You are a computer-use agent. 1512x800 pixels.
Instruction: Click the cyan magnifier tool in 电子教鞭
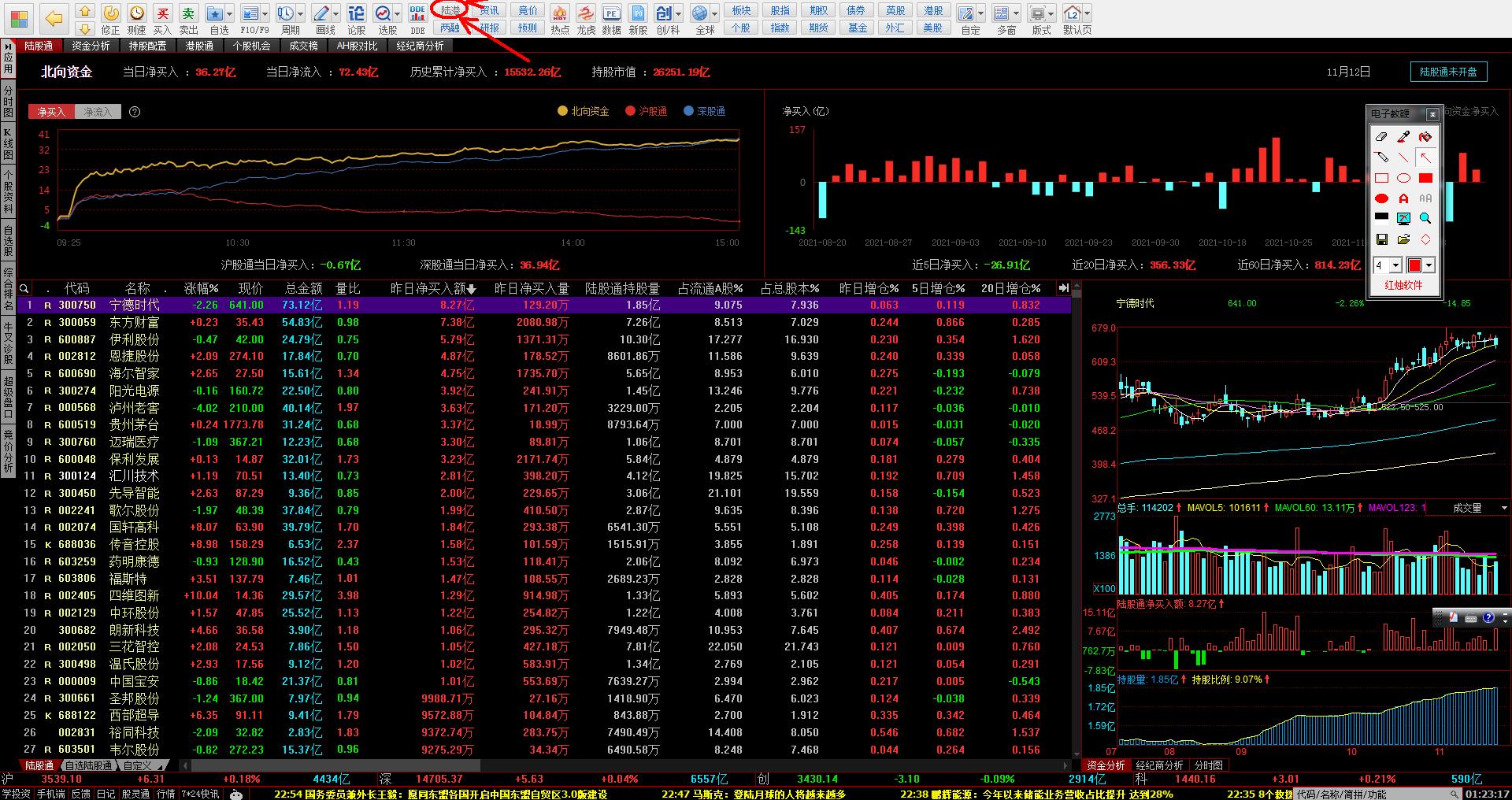1425,219
